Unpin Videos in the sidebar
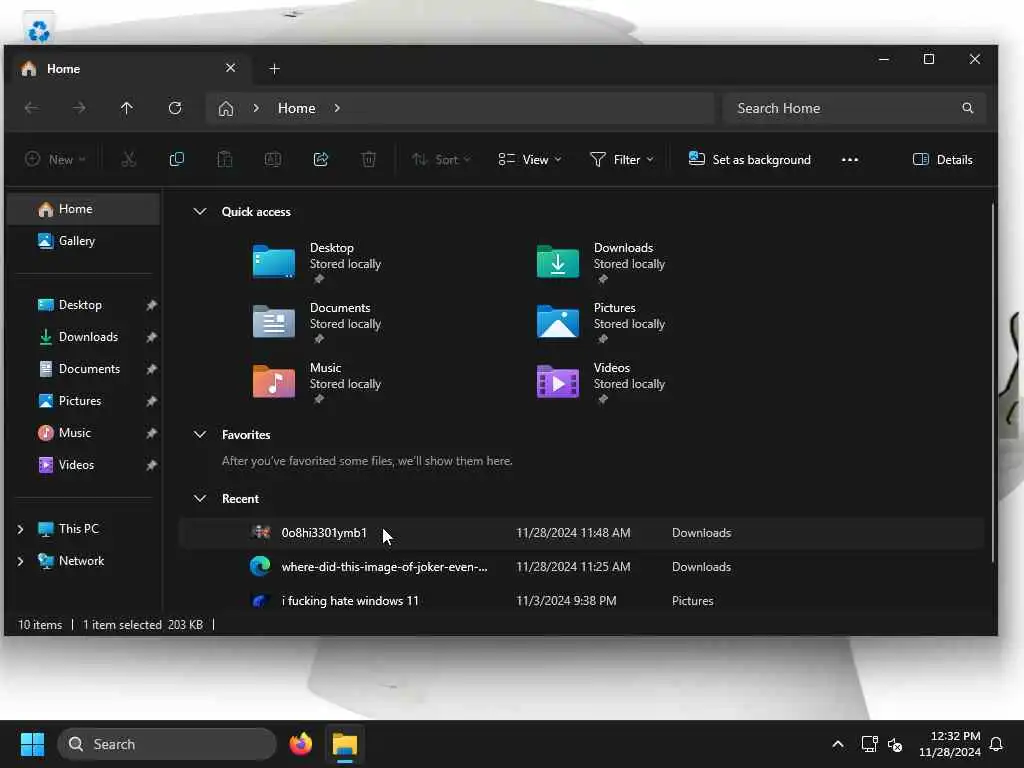 click(152, 465)
